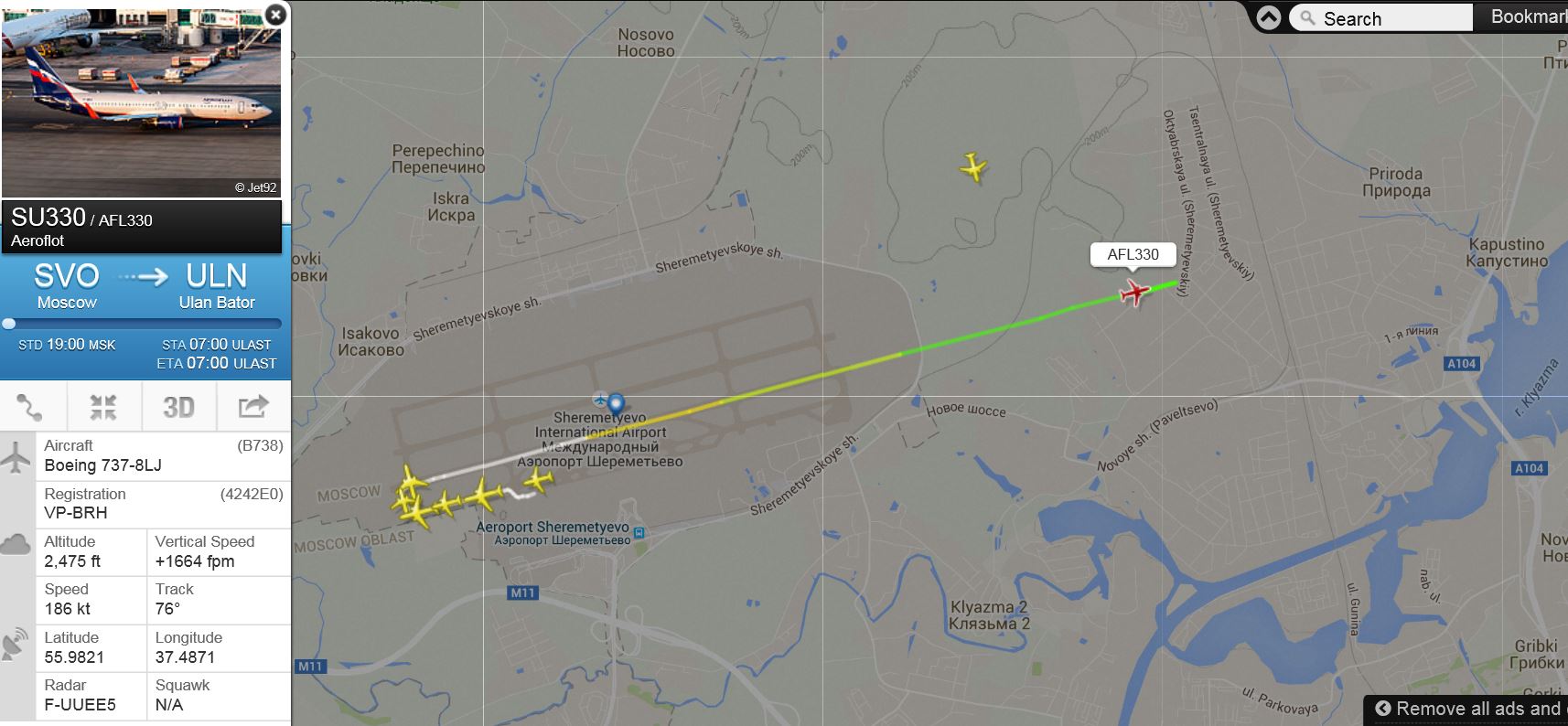Click the Search input field

[x=1380, y=18]
